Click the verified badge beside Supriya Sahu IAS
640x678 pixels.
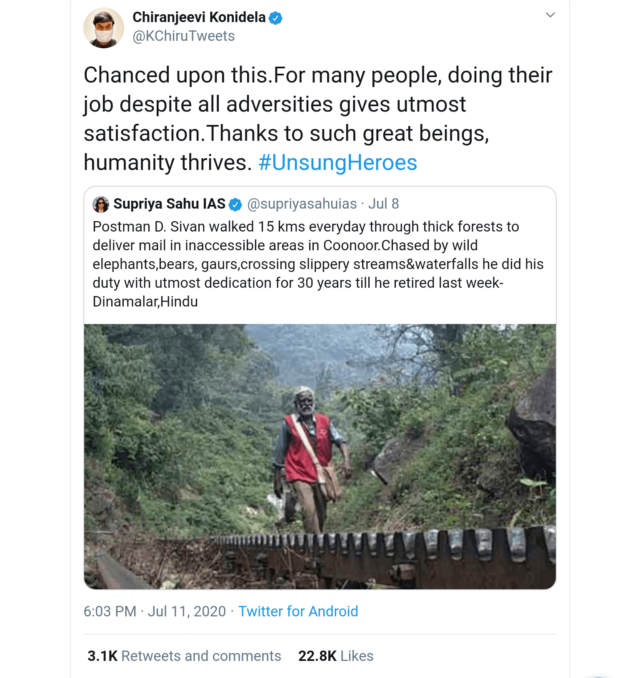[x=236, y=204]
